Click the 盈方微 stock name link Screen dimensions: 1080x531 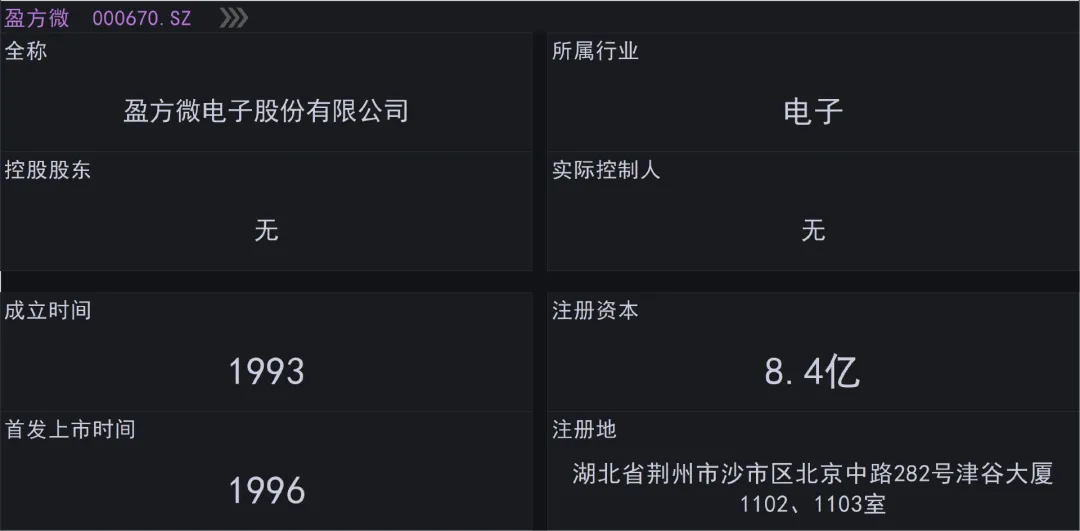click(x=37, y=19)
